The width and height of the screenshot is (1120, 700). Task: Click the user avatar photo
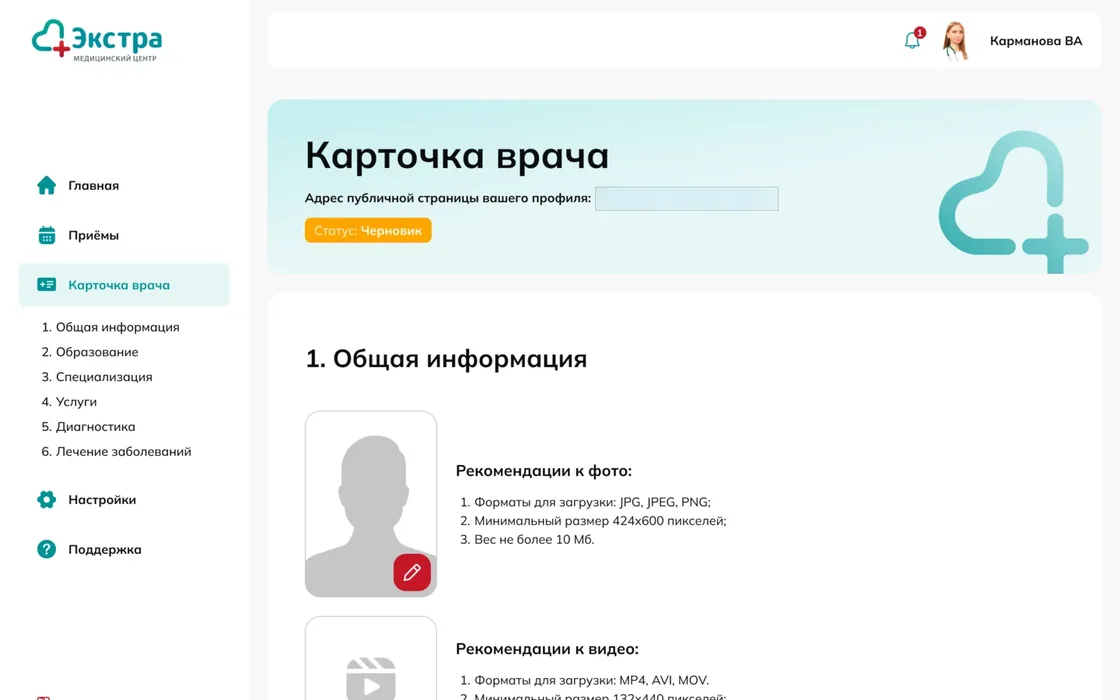955,41
